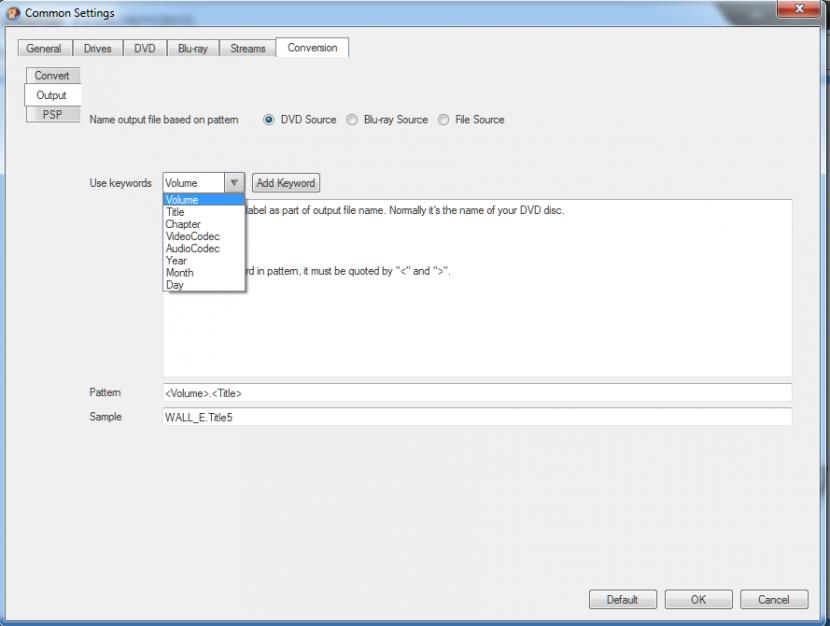
Task: Select Blu-ray Source radio button
Action: click(x=352, y=120)
